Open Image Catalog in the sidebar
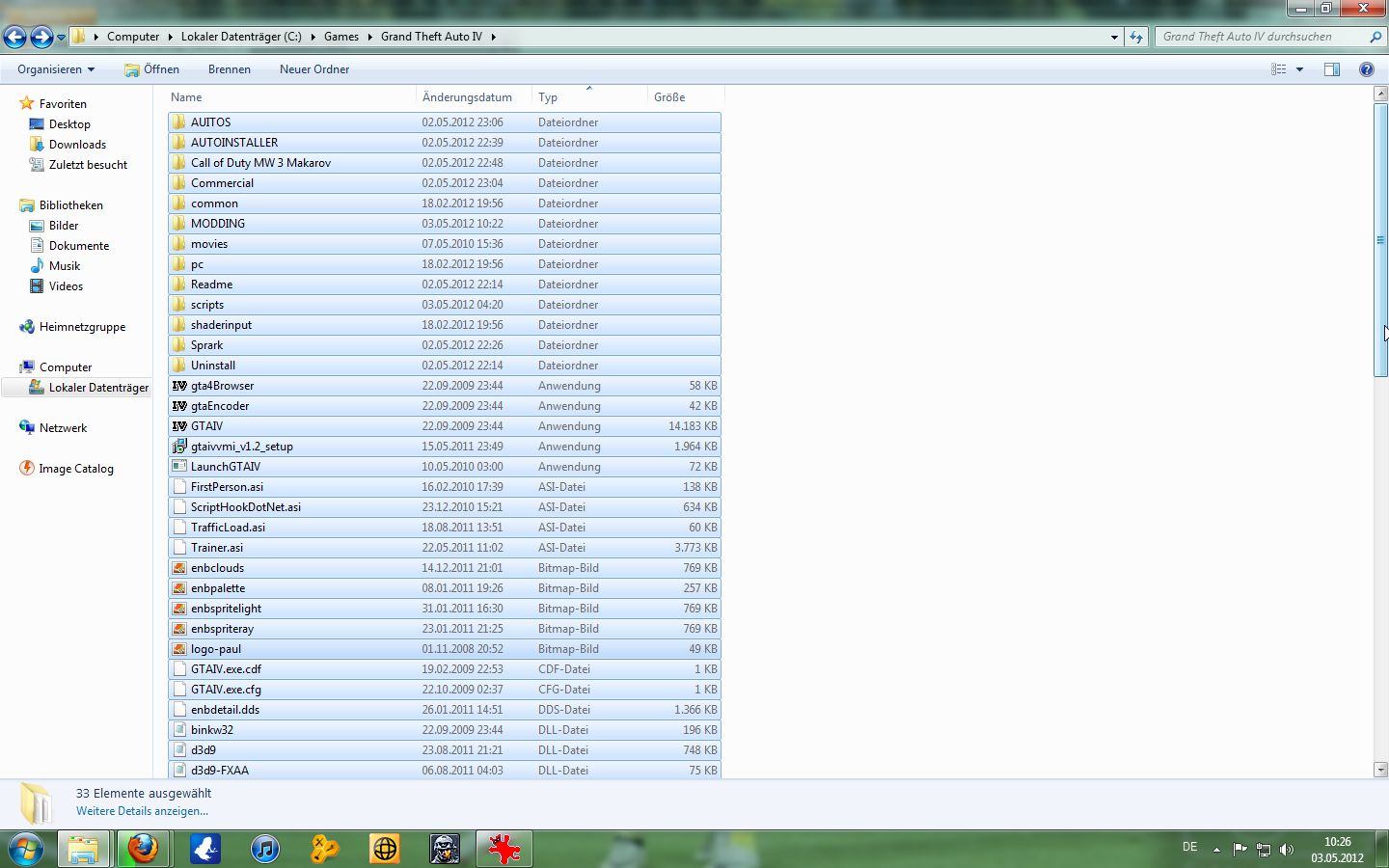 point(76,469)
